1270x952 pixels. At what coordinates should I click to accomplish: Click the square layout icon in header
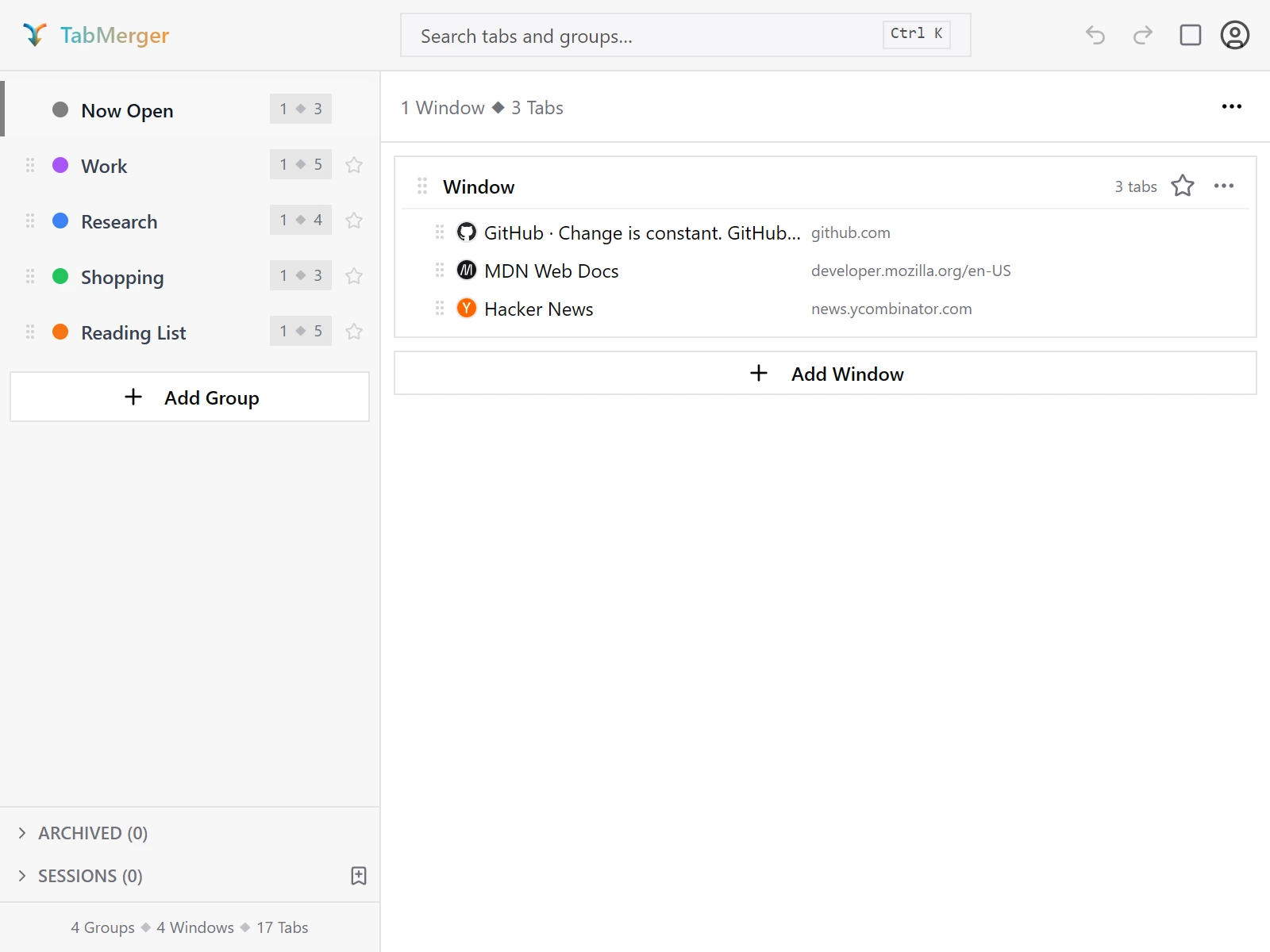(x=1191, y=35)
